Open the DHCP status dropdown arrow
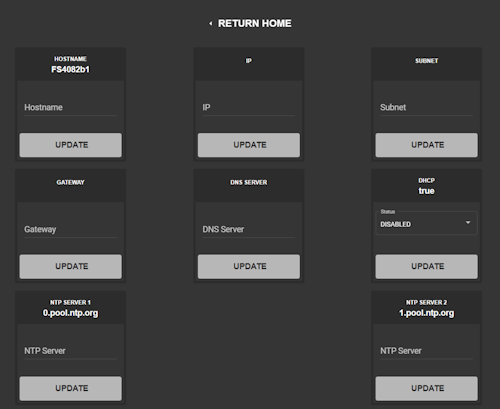The height and width of the screenshot is (409, 500). pos(468,223)
